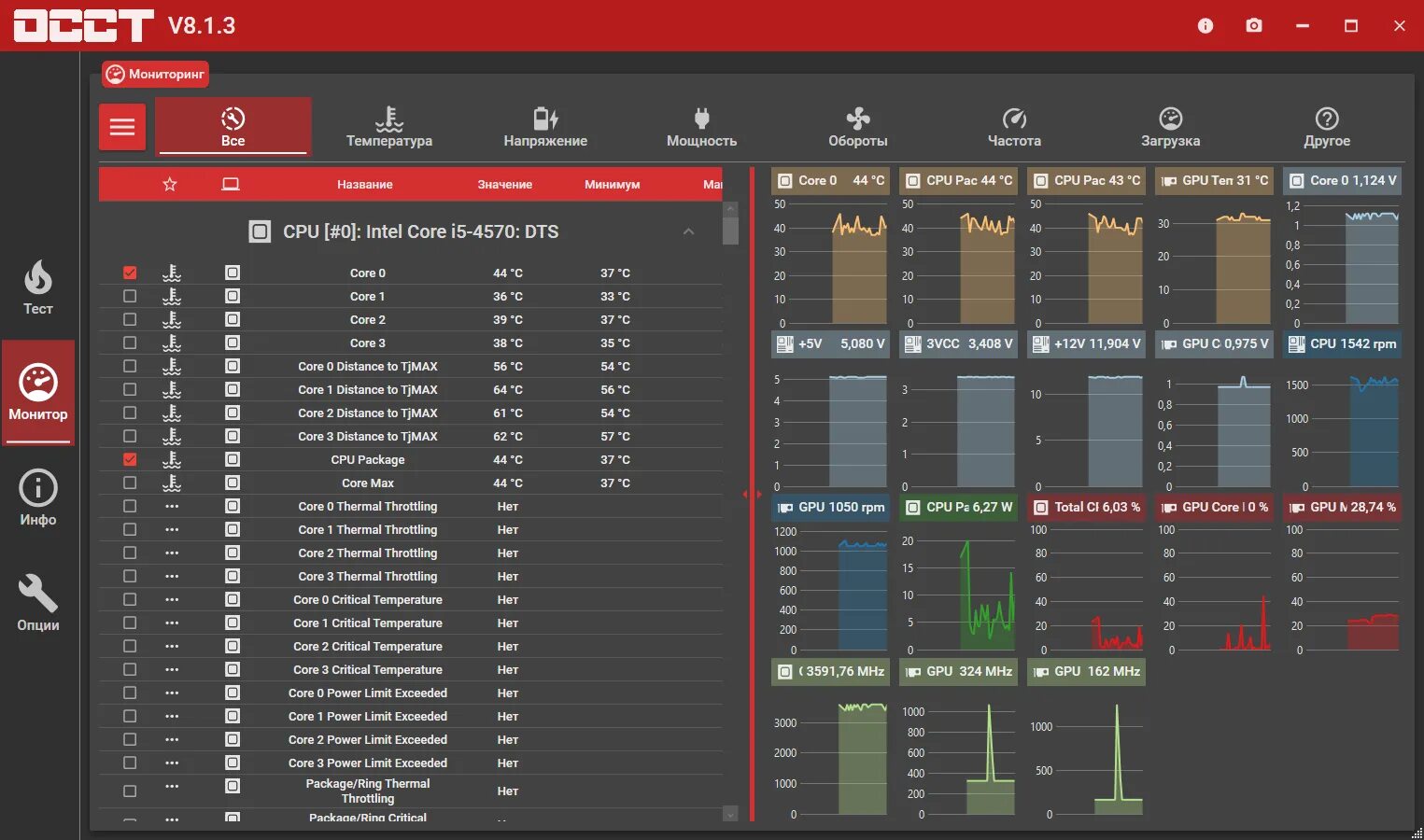Open the Тест section in sidebar
The width and height of the screenshot is (1424, 840).
click(38, 288)
